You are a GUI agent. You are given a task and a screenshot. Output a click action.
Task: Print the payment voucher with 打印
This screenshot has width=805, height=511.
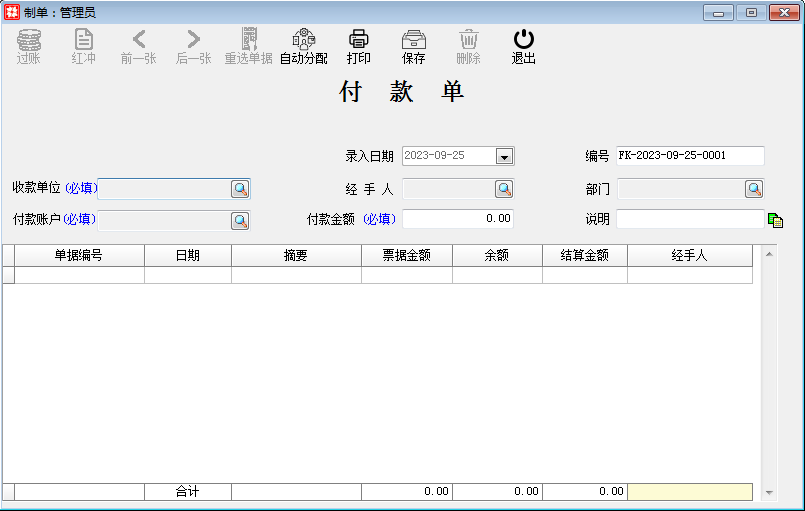tap(358, 46)
